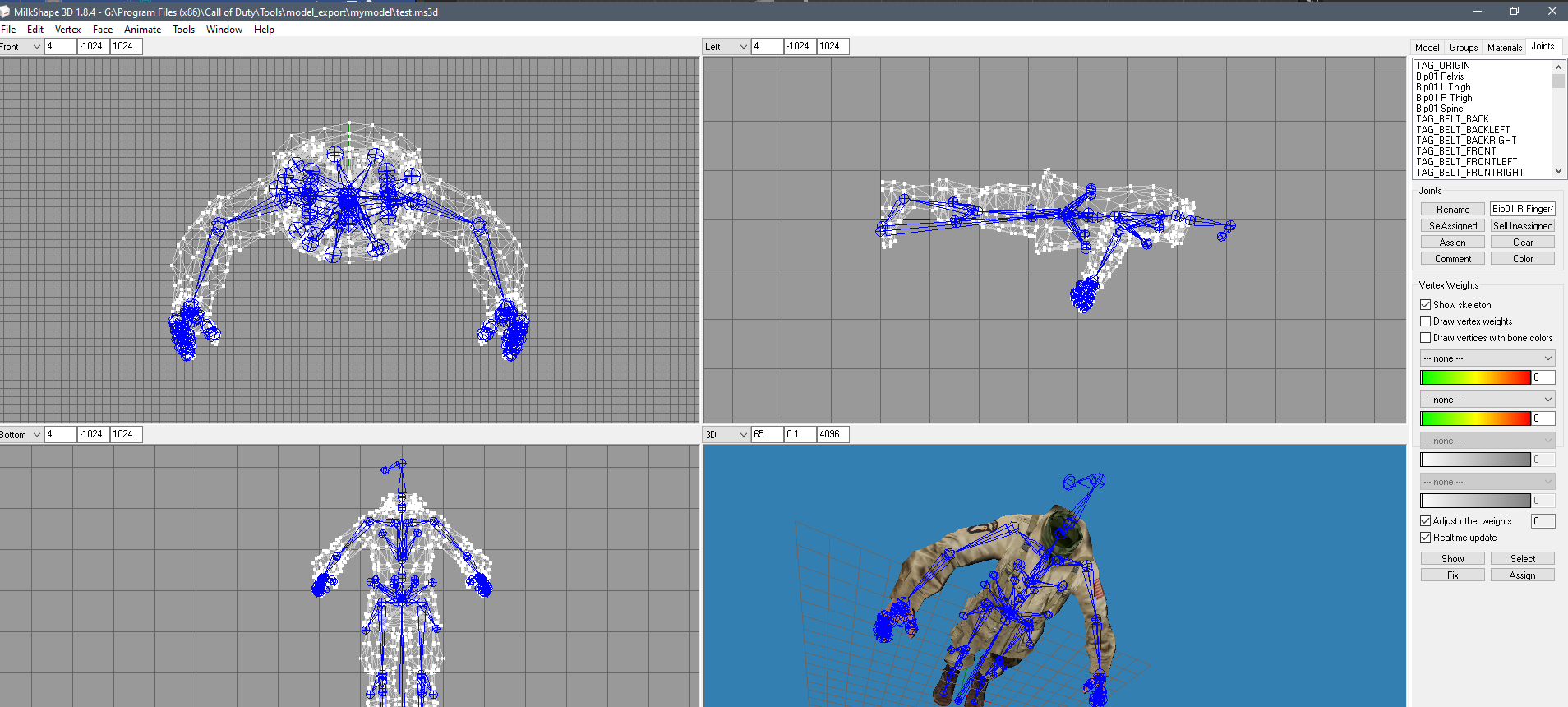Select the Joints tab
The image size is (1568, 707).
(x=1543, y=47)
